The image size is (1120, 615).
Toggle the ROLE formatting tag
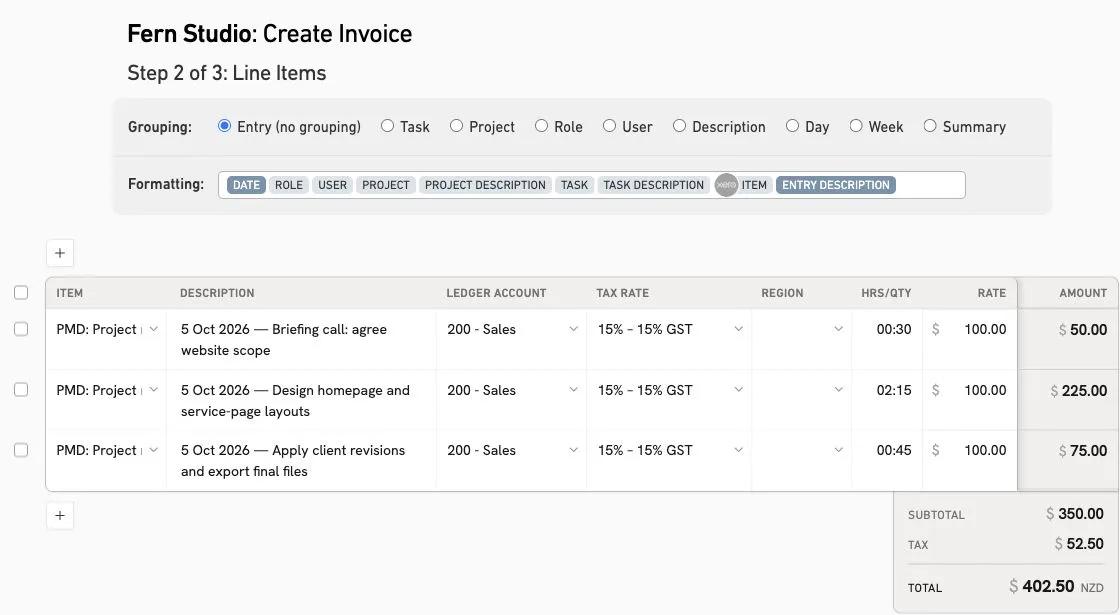289,185
